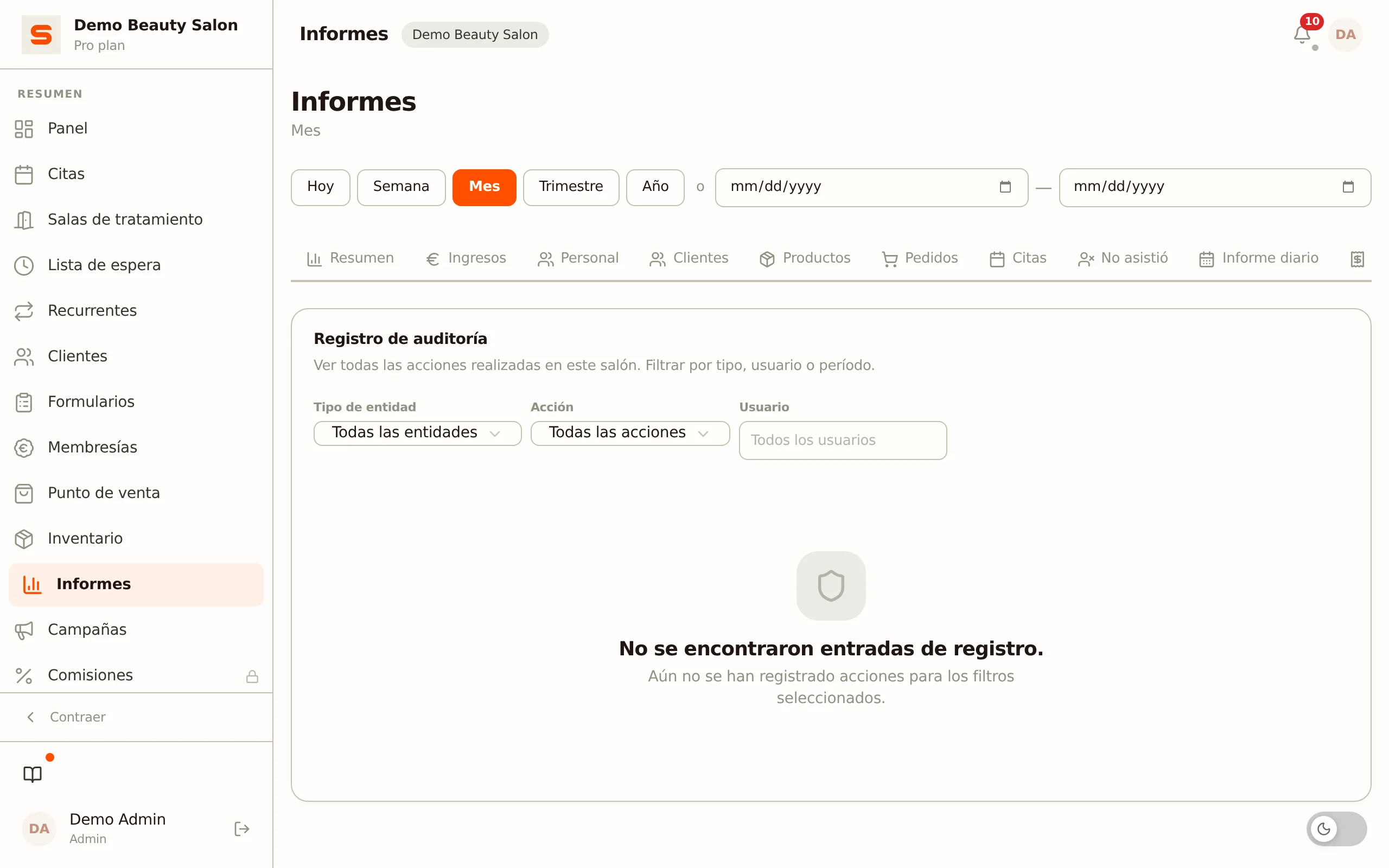Switch to the Resumen tab
This screenshot has width=1389, height=868.
[350, 258]
